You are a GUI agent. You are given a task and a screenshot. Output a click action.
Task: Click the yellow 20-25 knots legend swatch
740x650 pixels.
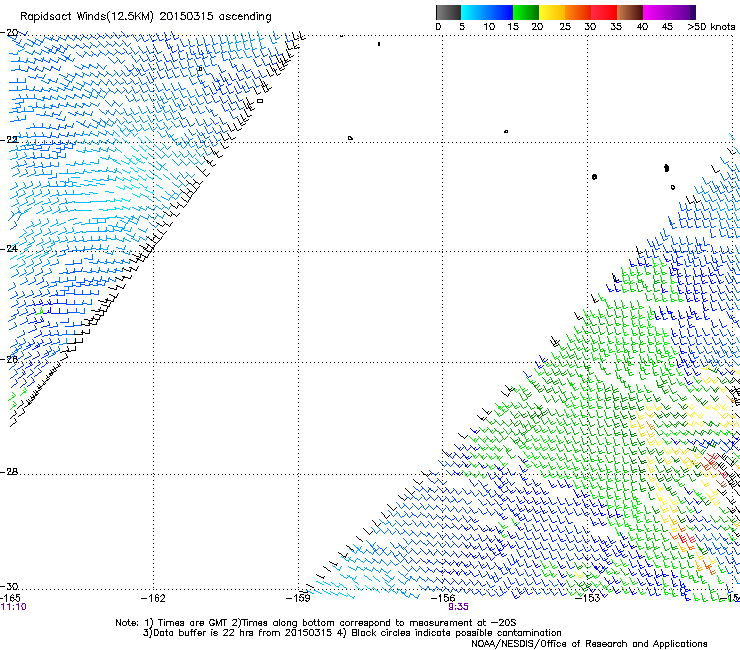click(552, 12)
